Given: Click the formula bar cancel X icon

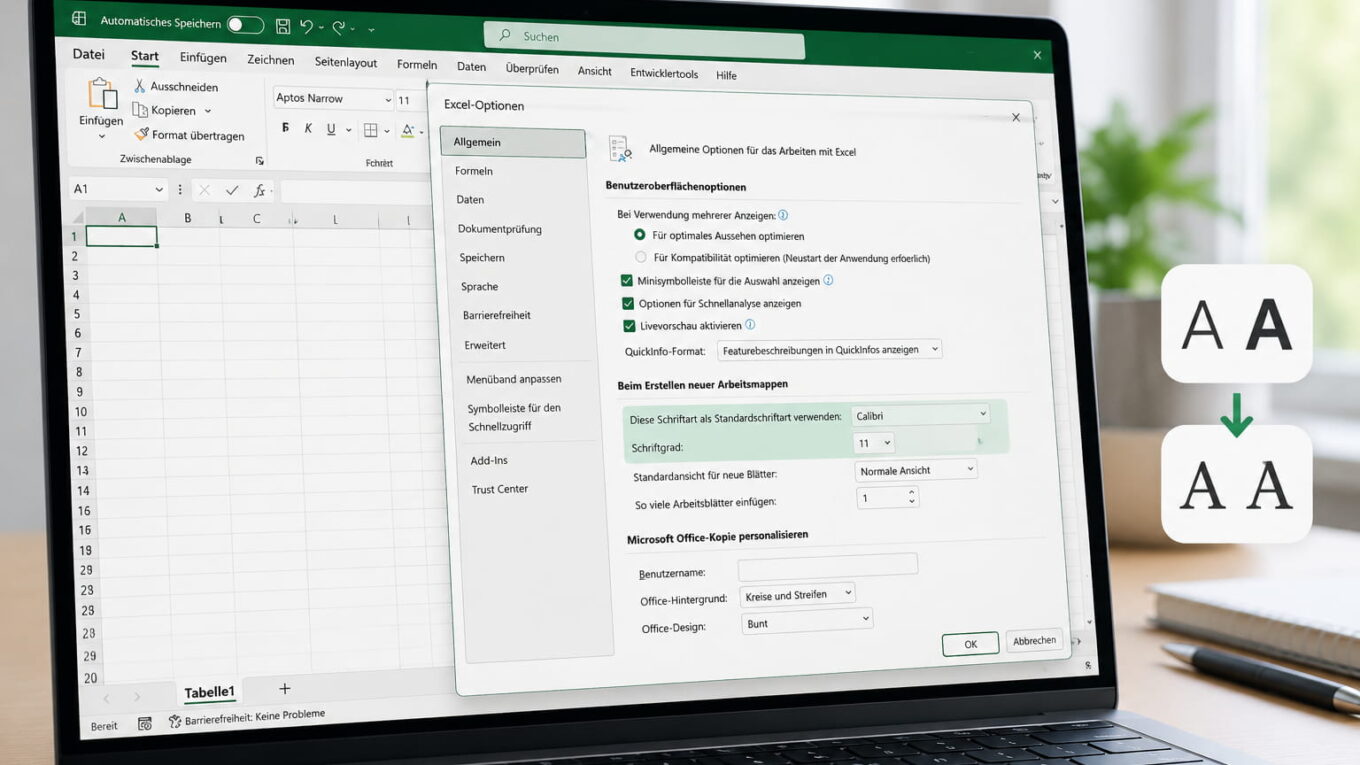Looking at the screenshot, I should [204, 190].
